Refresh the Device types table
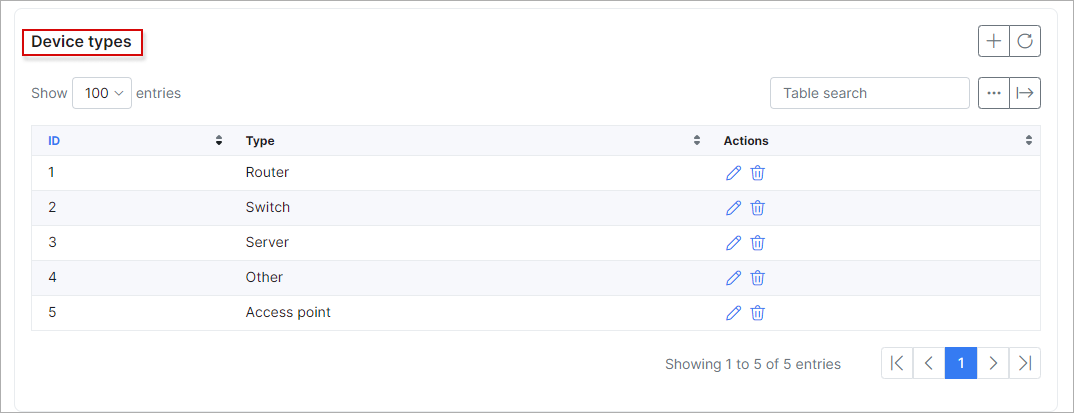This screenshot has width=1074, height=413. (1025, 41)
